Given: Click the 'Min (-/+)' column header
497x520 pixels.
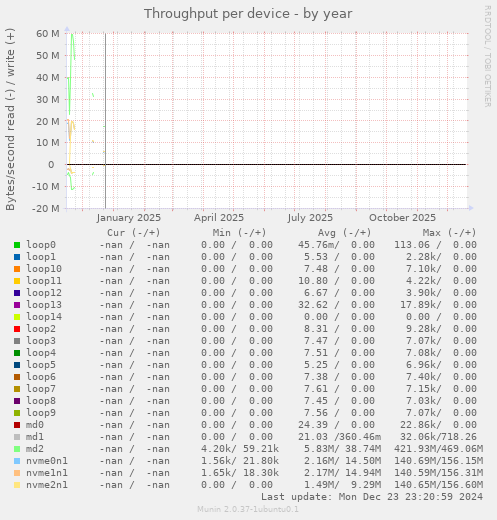Looking at the screenshot, I should coord(239,232).
